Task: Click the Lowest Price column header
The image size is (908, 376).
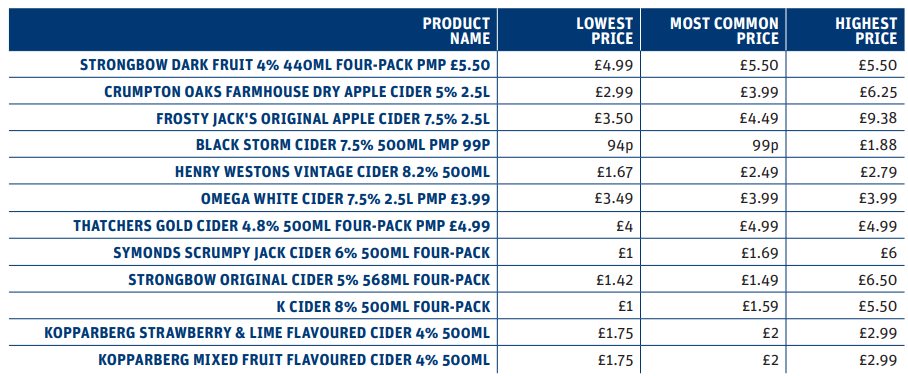Action: (x=606, y=31)
